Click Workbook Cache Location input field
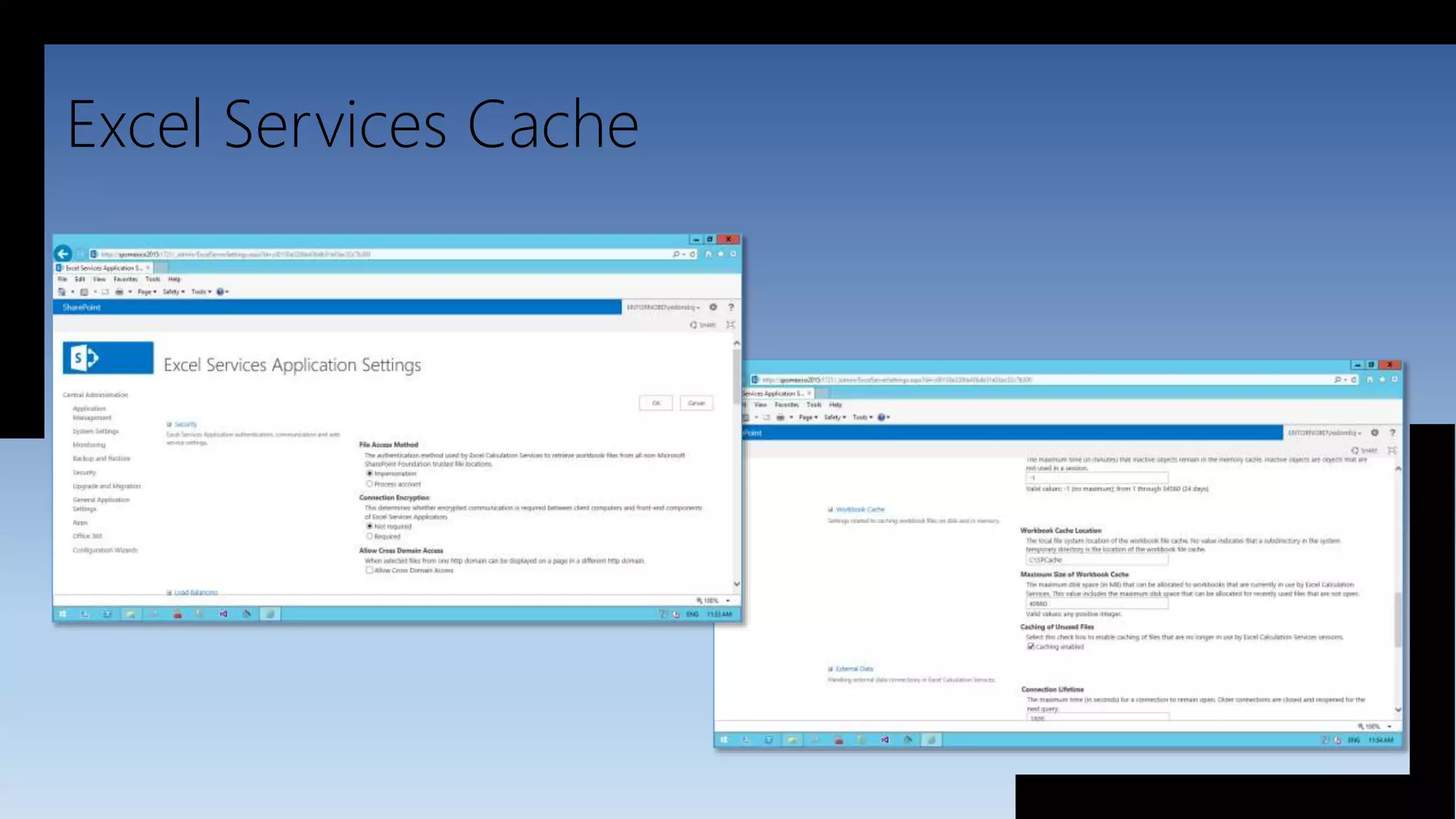Viewport: 1456px width, 819px height. [x=1097, y=560]
